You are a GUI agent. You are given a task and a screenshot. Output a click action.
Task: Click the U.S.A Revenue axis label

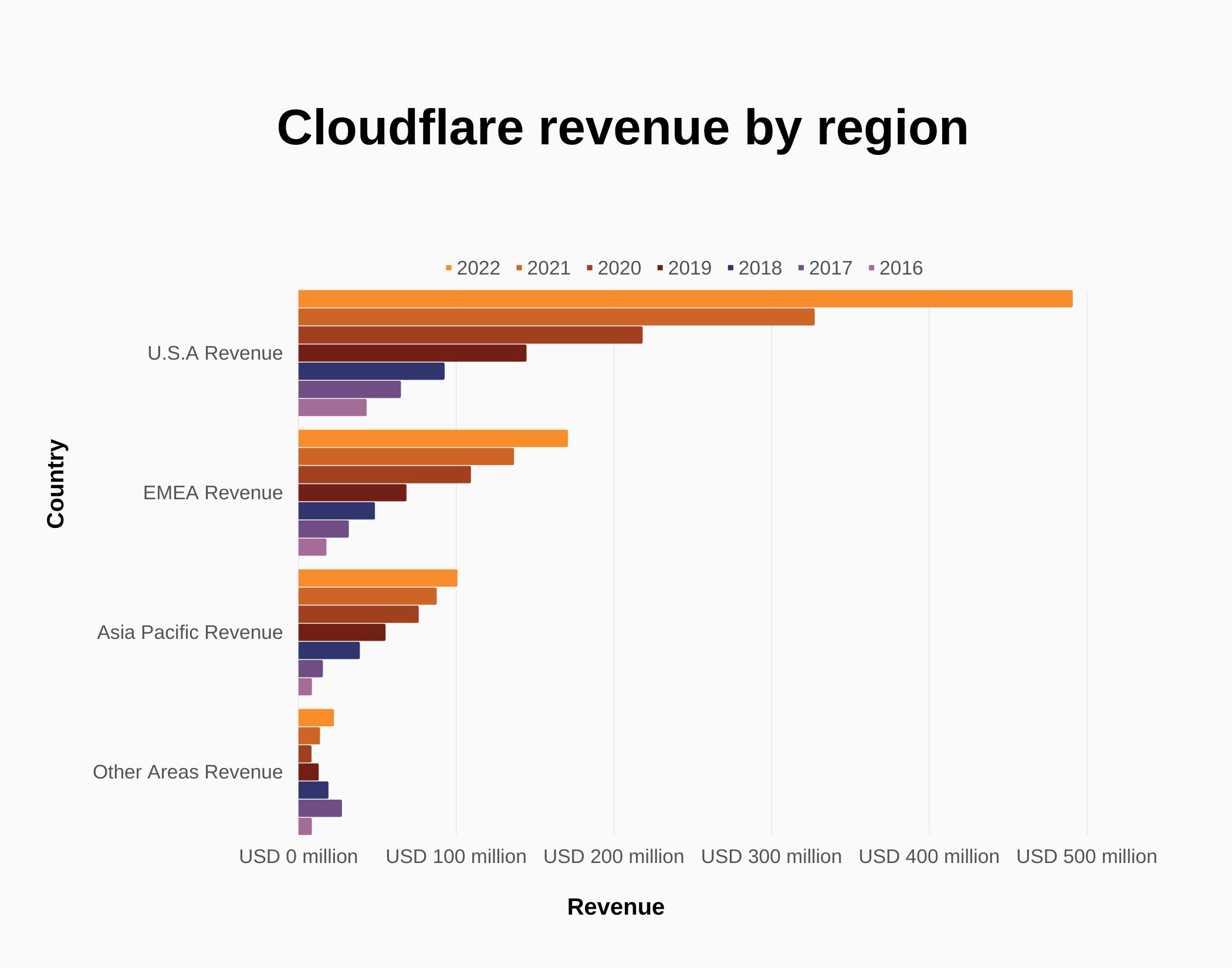coord(215,353)
